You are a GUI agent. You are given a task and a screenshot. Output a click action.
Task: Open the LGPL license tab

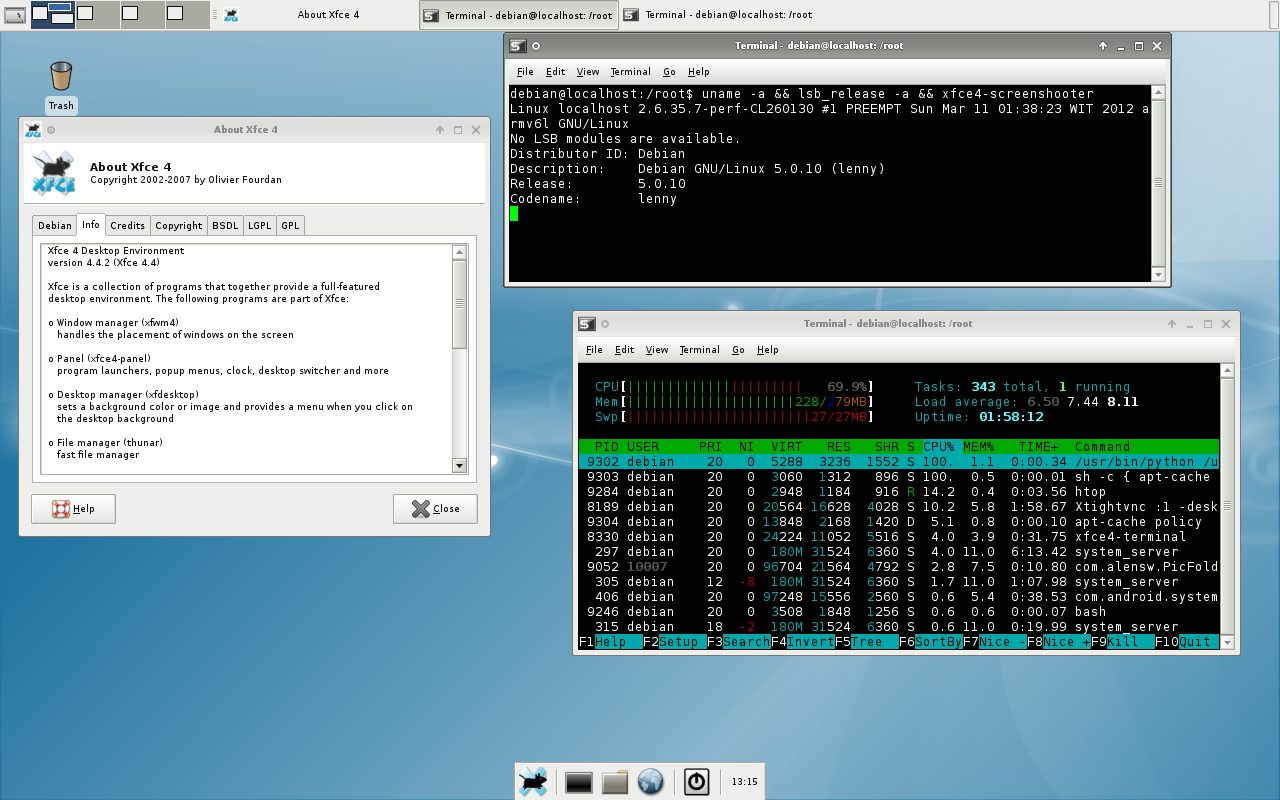[260, 226]
